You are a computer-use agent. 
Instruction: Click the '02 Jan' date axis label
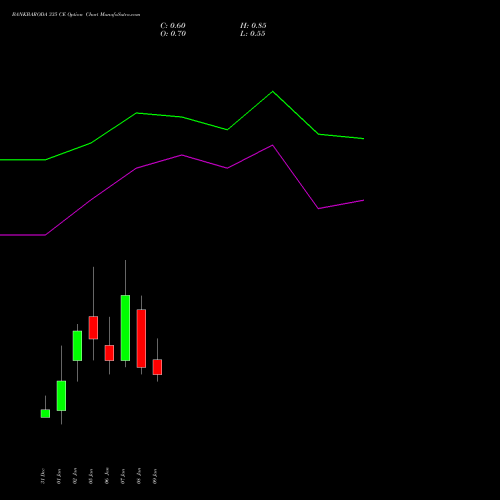pyautogui.click(x=75, y=476)
